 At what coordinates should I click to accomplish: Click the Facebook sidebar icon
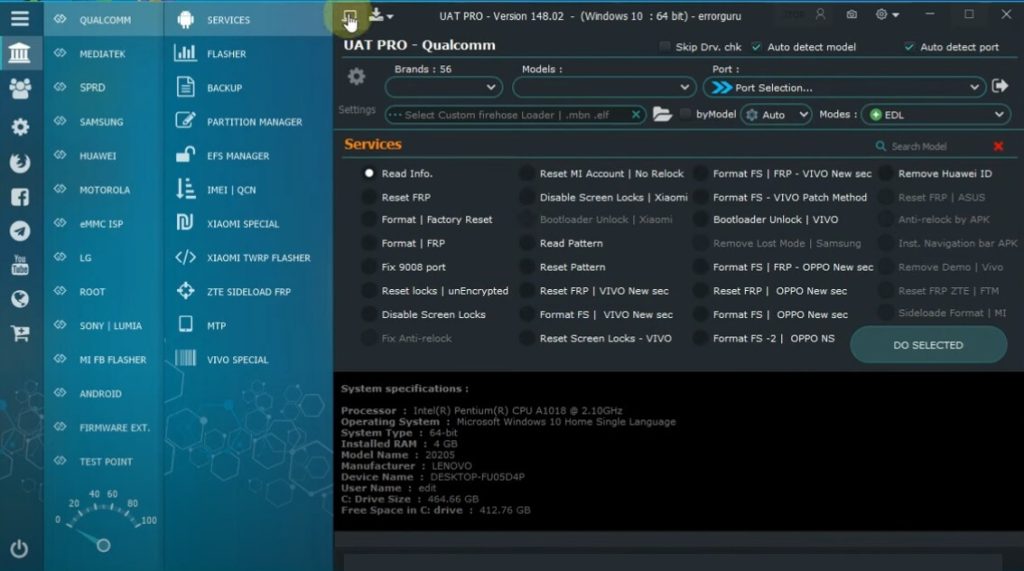click(20, 197)
